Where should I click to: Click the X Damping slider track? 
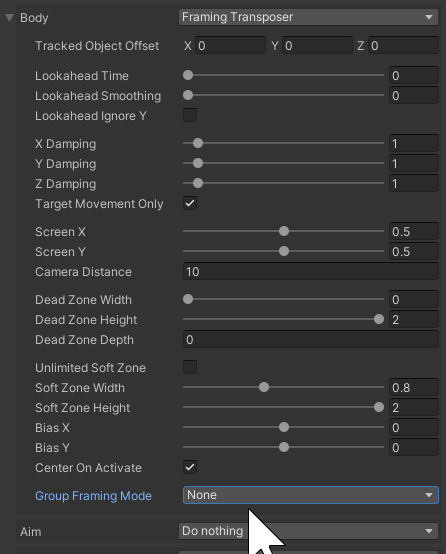tap(283, 143)
